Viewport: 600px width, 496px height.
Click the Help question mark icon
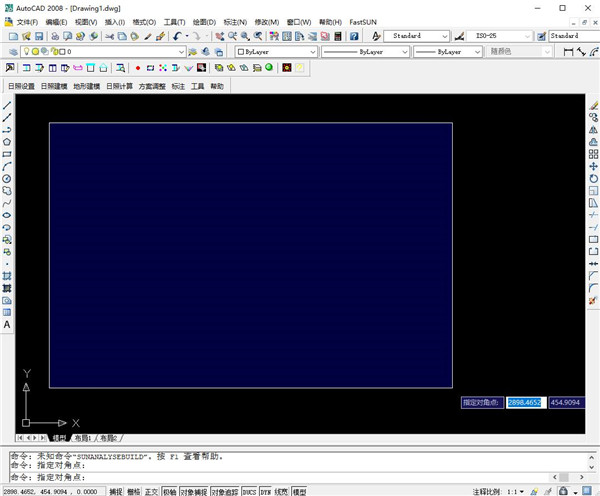[x=354, y=36]
